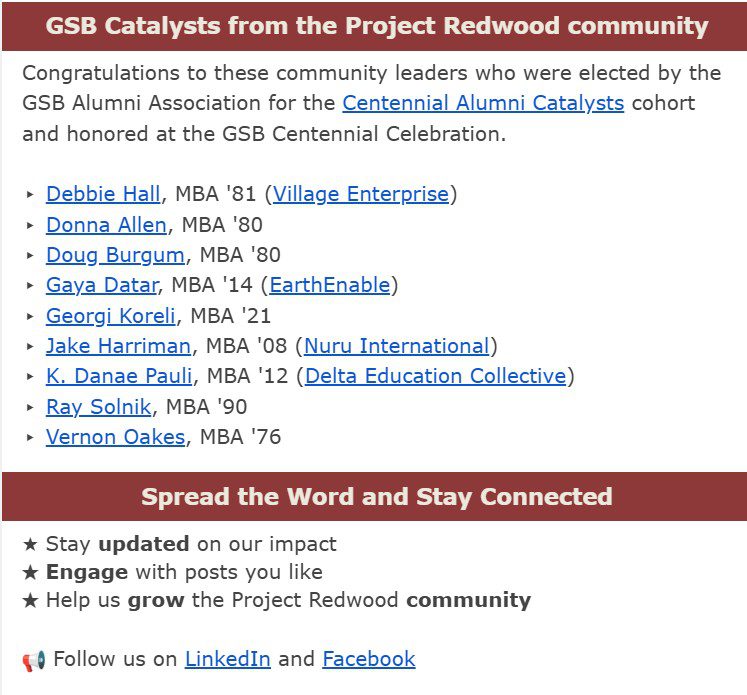Open the Delta Education Collective link
Viewport: 747px width, 695px height.
(x=436, y=376)
